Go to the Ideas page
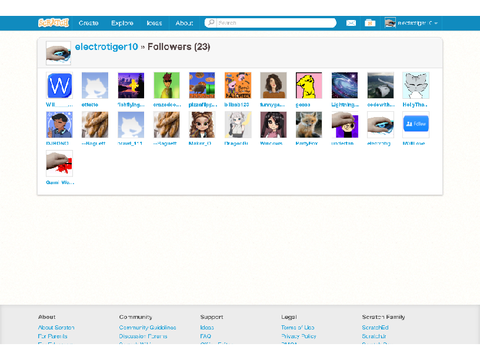Screen dimensions: 480x360 tap(154, 23)
